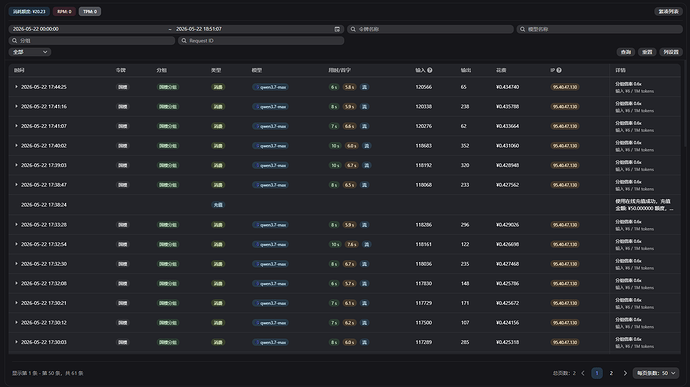Screen dimensions: 690x387
Task: Click the type tag in the 17:38:47 row
Action: pyautogui.click(x=218, y=185)
